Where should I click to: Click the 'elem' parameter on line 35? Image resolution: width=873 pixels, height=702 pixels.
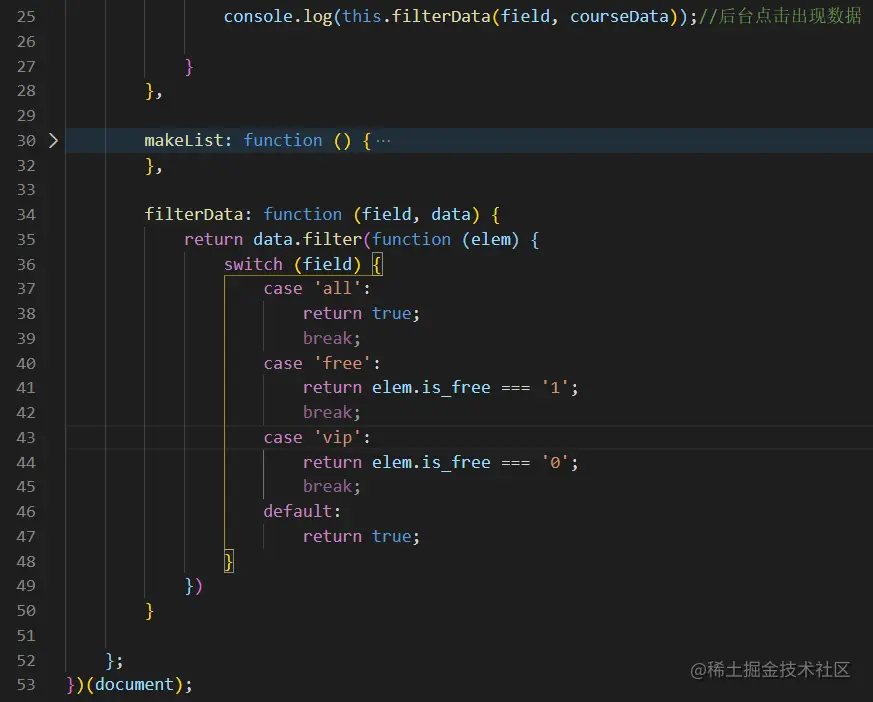click(491, 239)
